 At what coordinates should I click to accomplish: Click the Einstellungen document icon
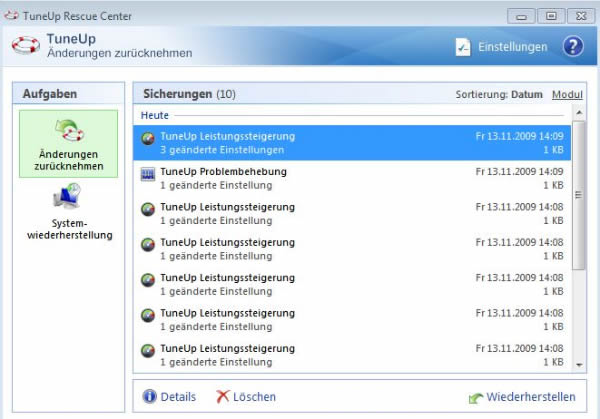[463, 47]
